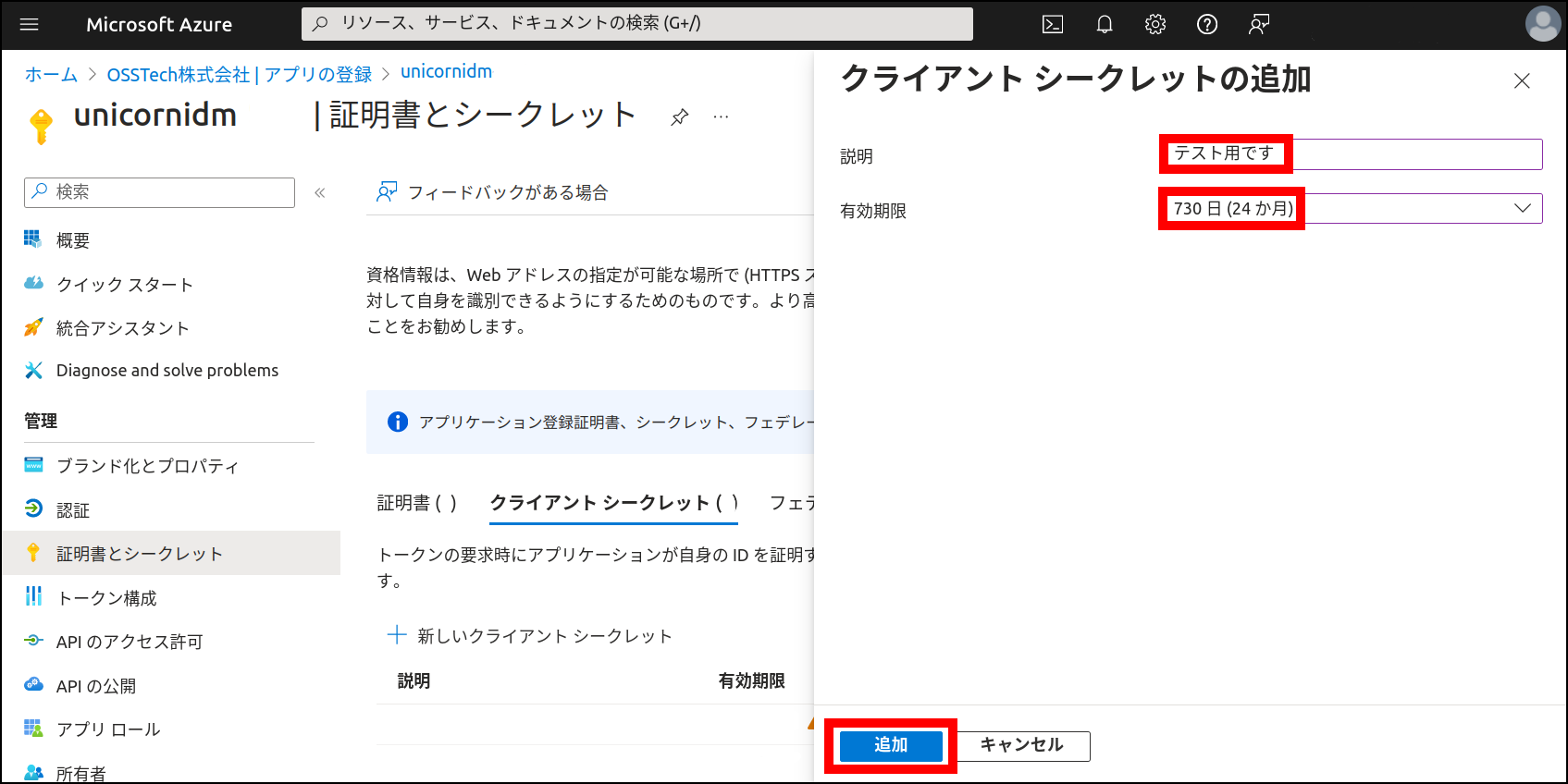The width and height of the screenshot is (1568, 784).
Task: Click the 概要 icon in sidebar
Action: point(33,239)
